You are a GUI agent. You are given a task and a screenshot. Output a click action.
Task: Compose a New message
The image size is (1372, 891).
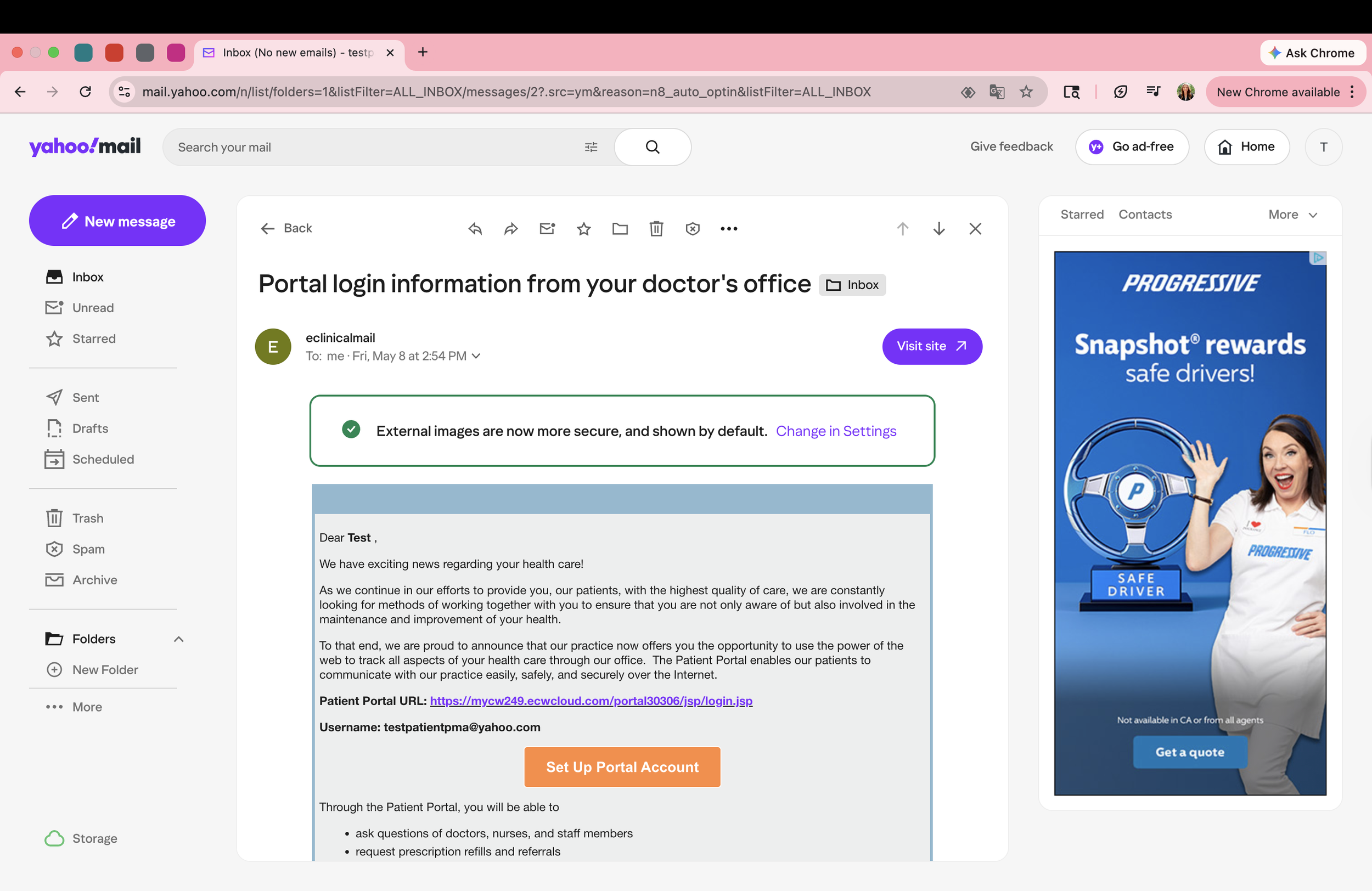point(117,221)
